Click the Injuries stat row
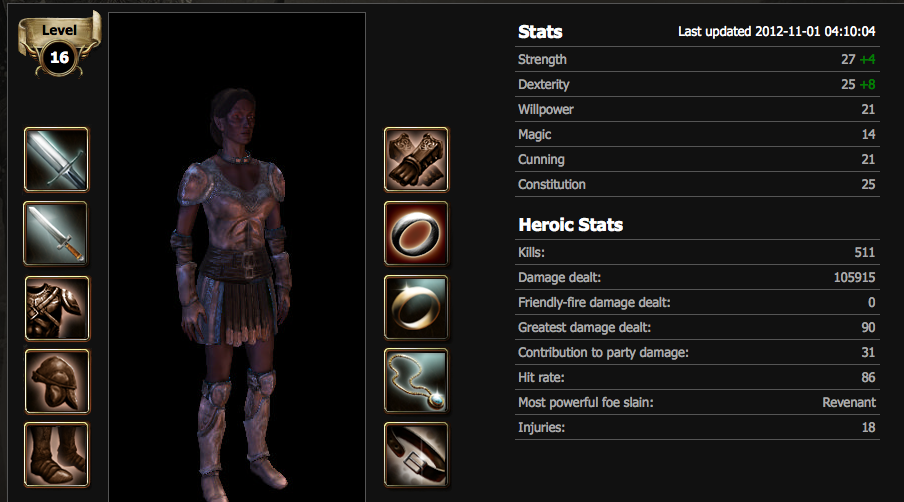The height and width of the screenshot is (502, 904). click(x=697, y=427)
